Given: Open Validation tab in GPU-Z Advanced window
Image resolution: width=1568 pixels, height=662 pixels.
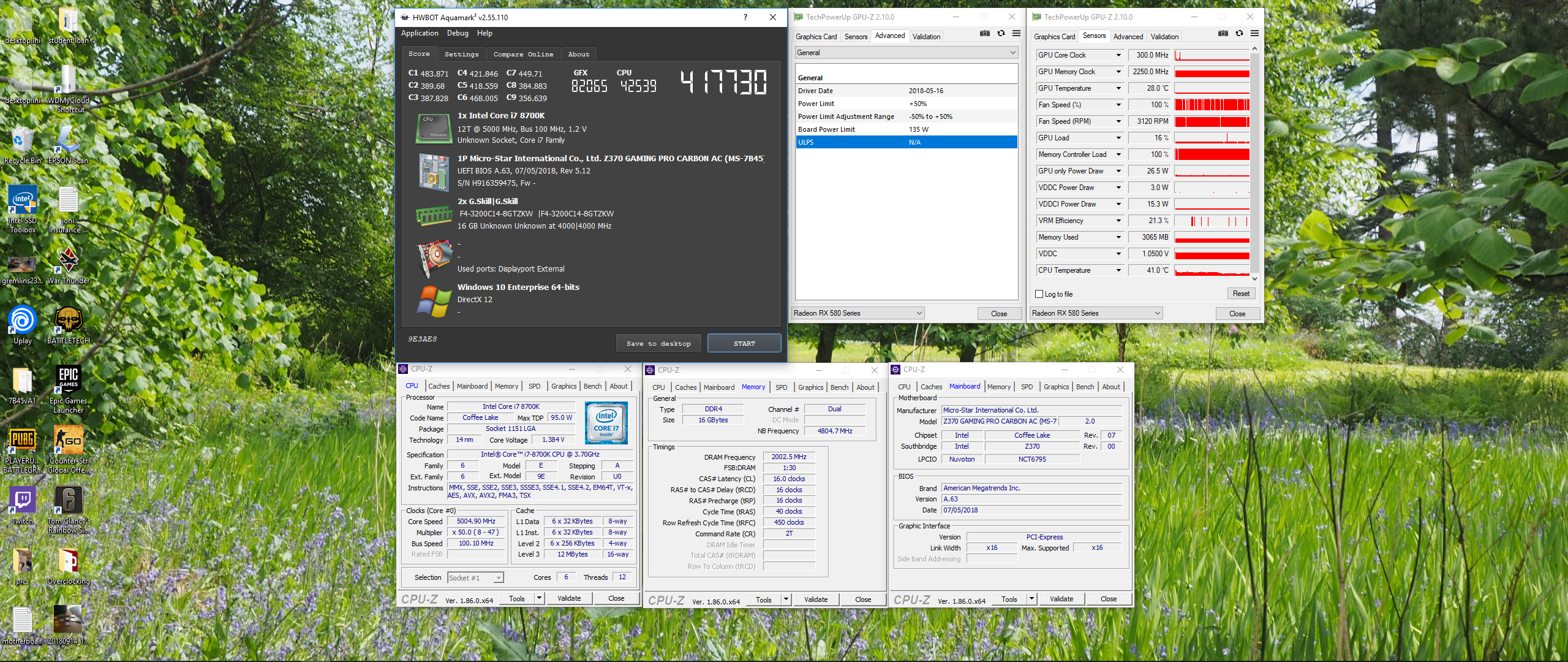Looking at the screenshot, I should 926,37.
